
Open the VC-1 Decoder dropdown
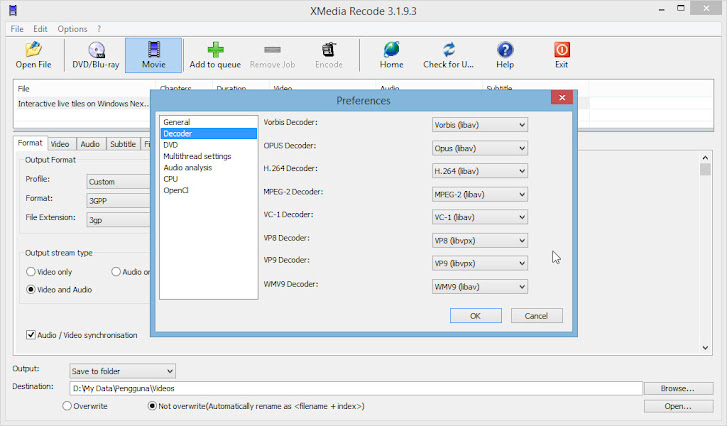pyautogui.click(x=479, y=217)
